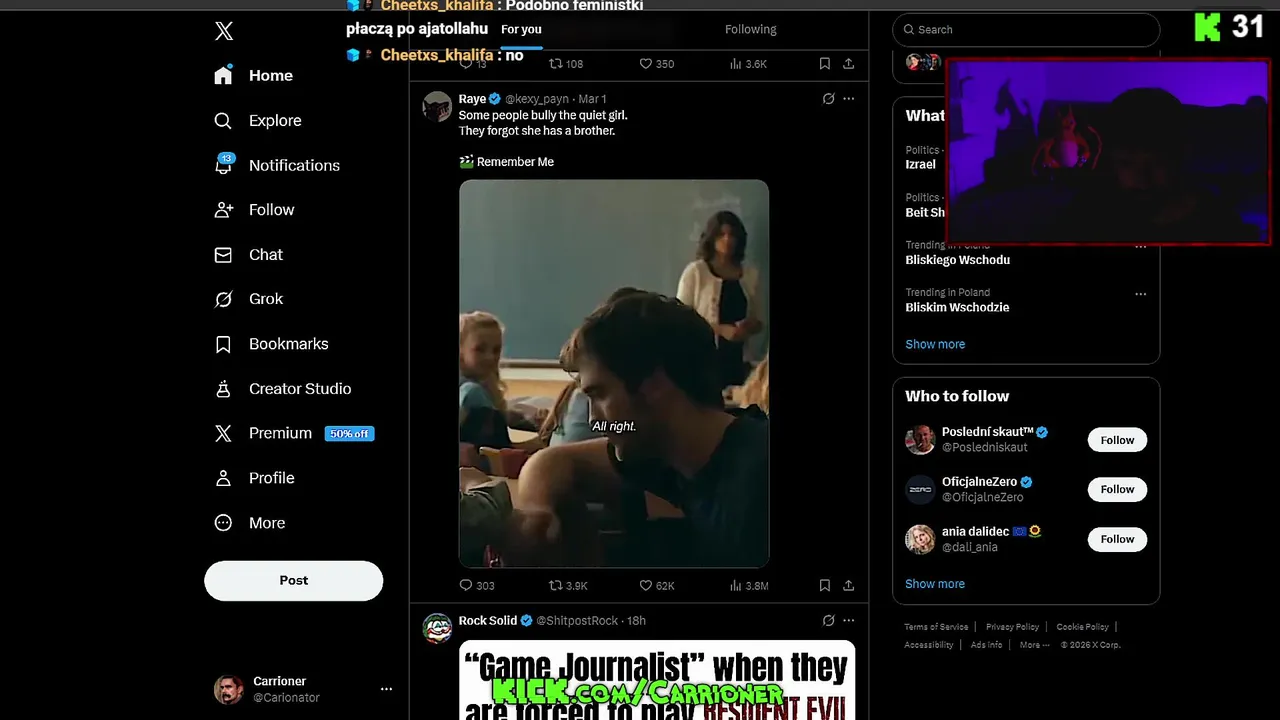Click Raye's profile avatar
The width and height of the screenshot is (1280, 720).
[437, 106]
